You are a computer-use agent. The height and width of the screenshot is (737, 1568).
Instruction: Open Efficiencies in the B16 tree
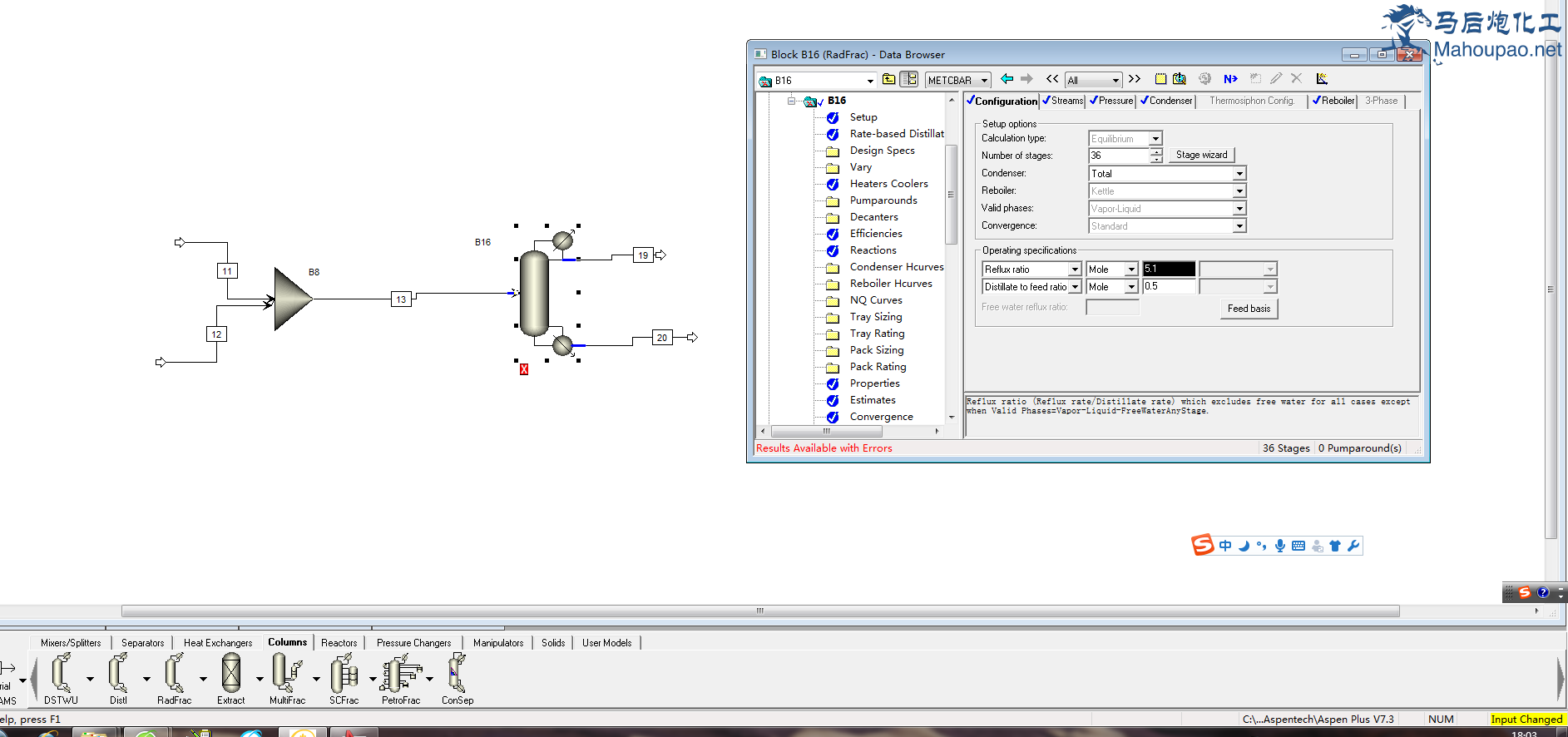coord(876,234)
